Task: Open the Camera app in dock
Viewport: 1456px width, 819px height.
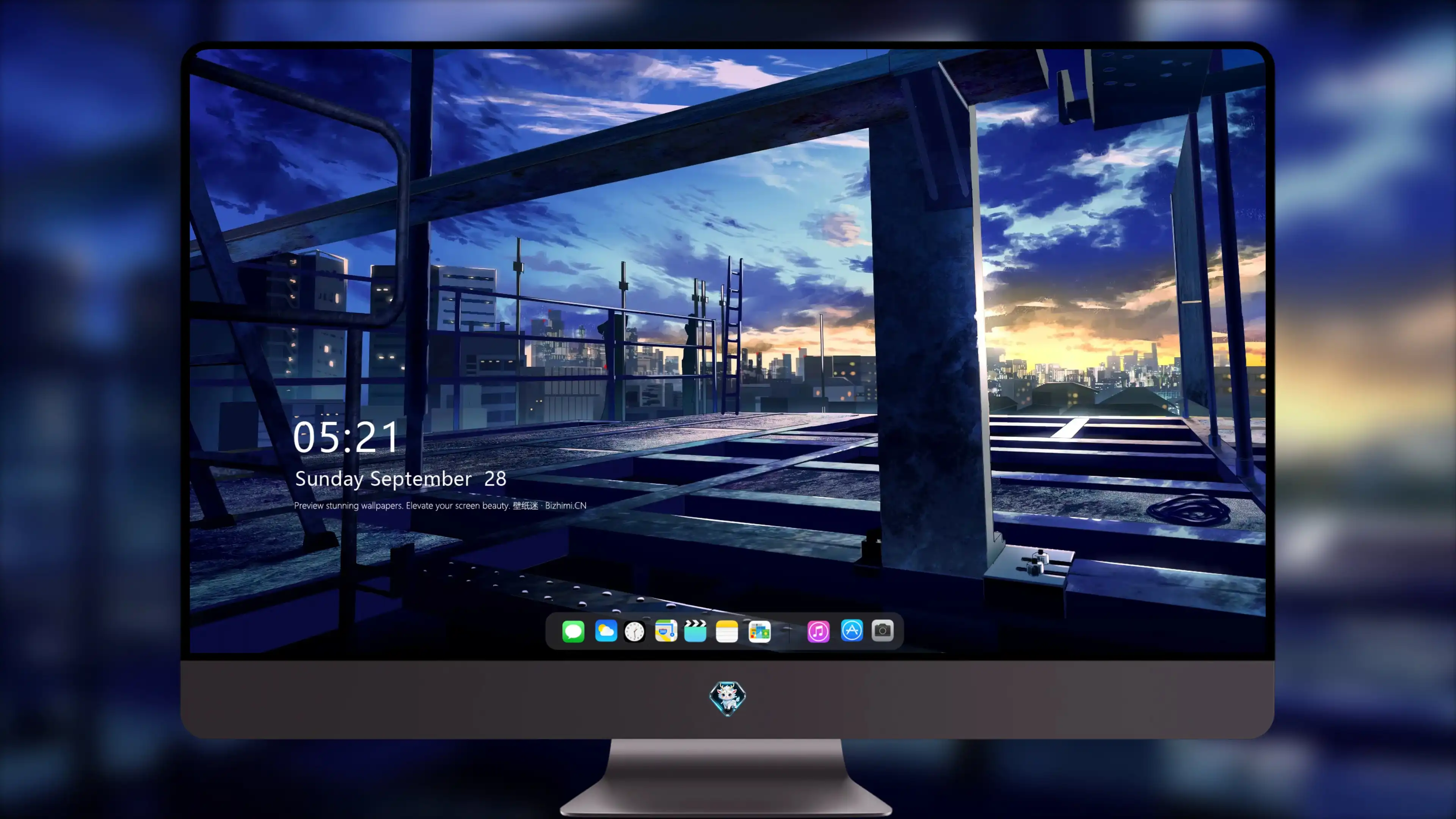Action: (x=882, y=630)
